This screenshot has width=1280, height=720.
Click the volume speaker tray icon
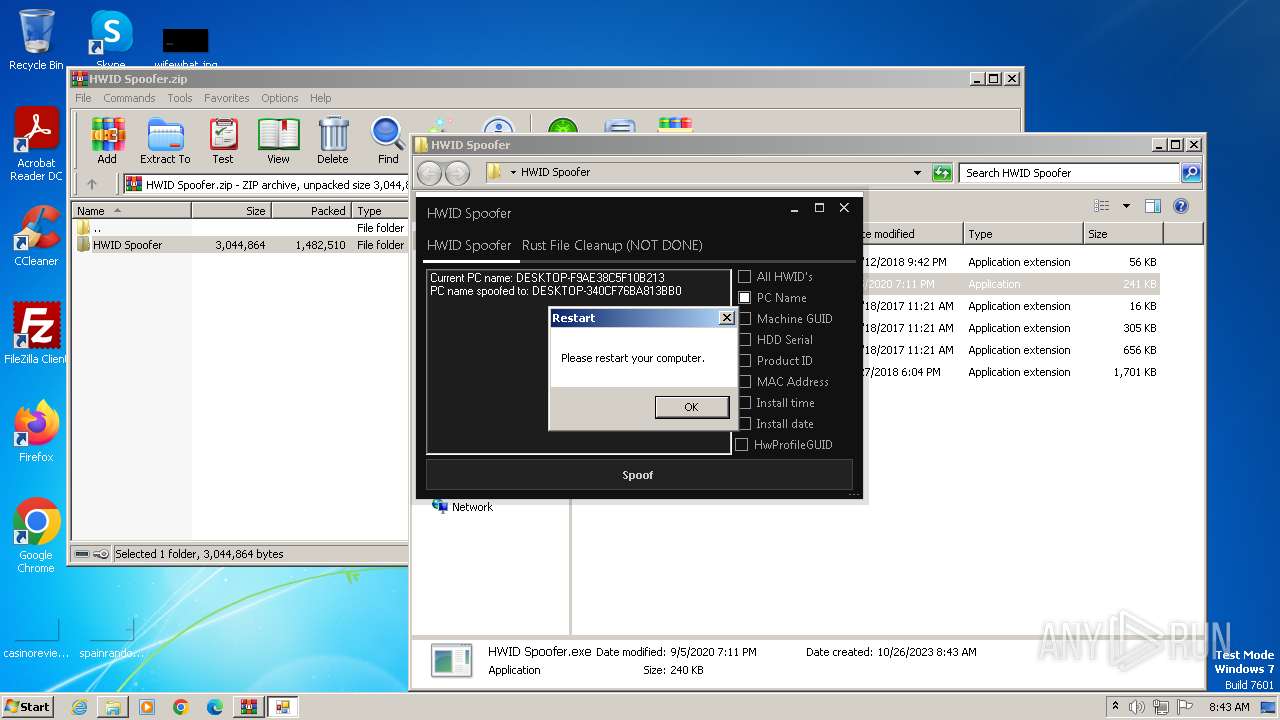click(x=1137, y=707)
